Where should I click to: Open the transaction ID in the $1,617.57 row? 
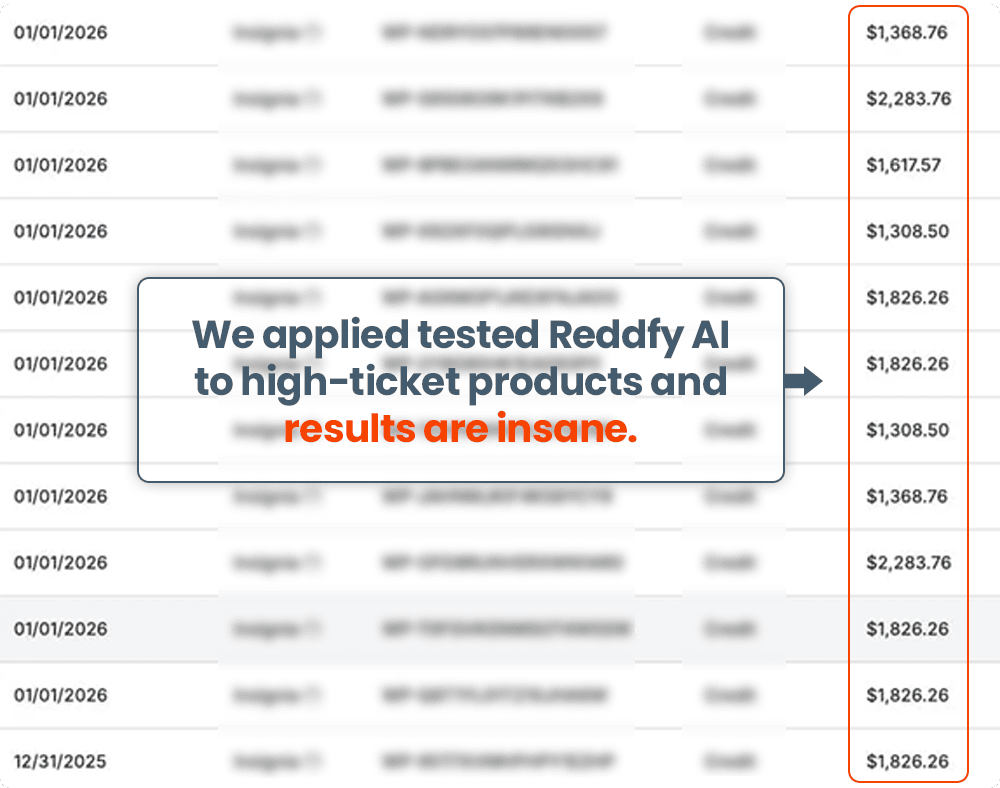click(500, 165)
